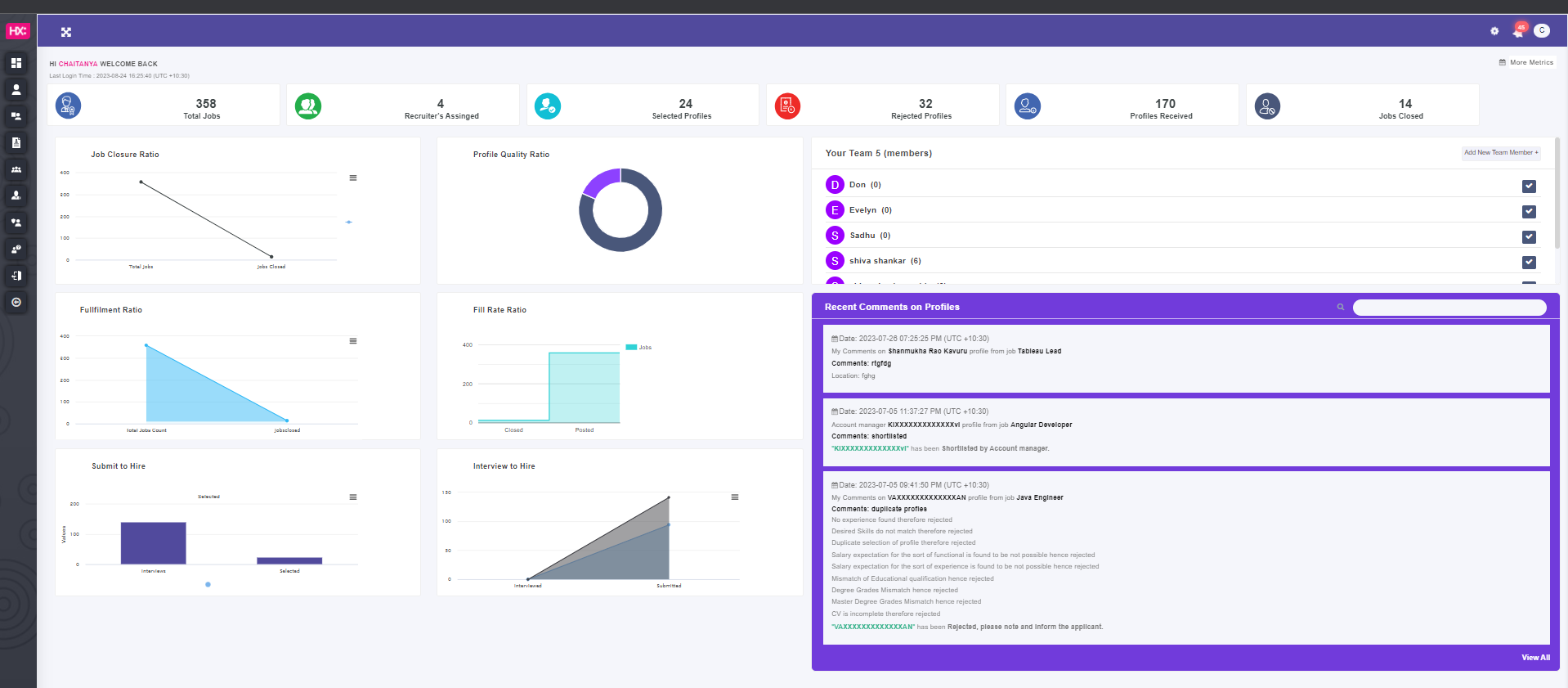Click the Selected Profiles teal icon
Viewport: 1568px width, 688px height.
click(548, 106)
